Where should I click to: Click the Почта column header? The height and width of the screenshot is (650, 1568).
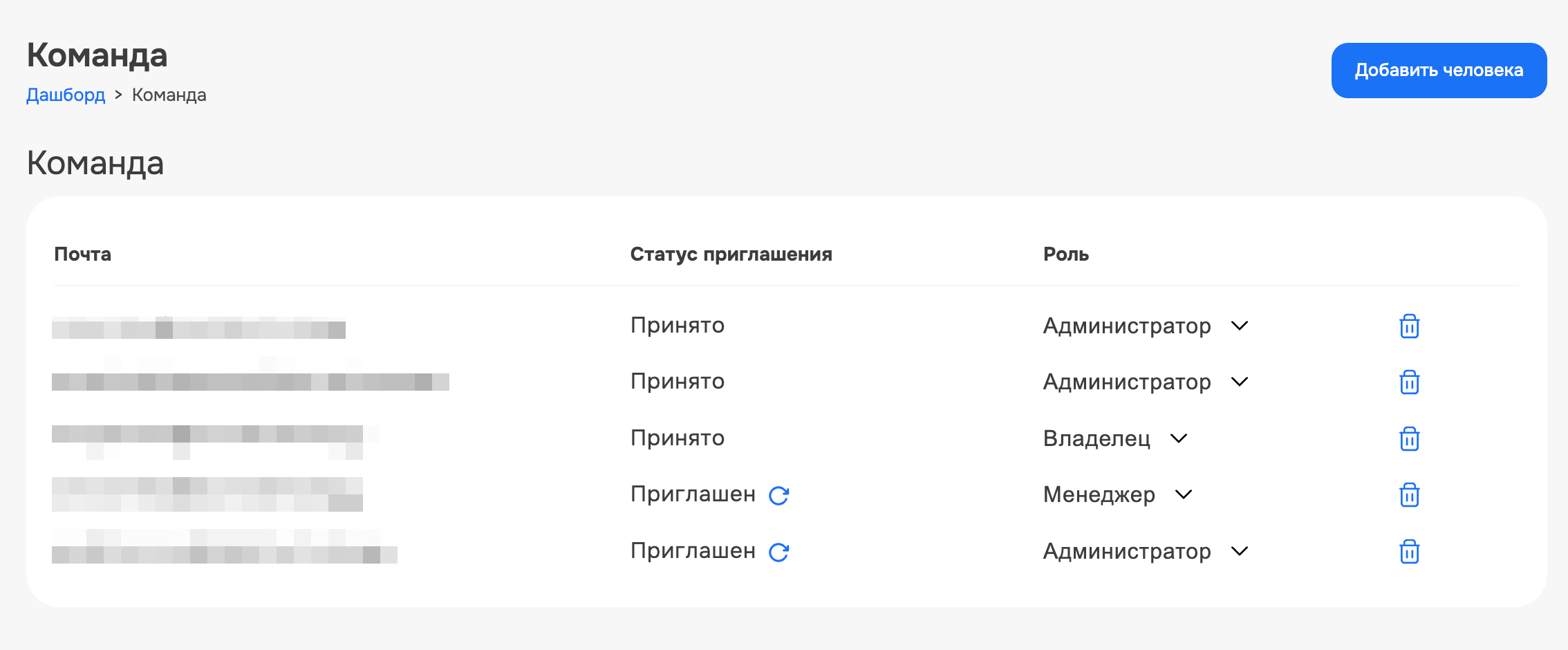click(83, 254)
